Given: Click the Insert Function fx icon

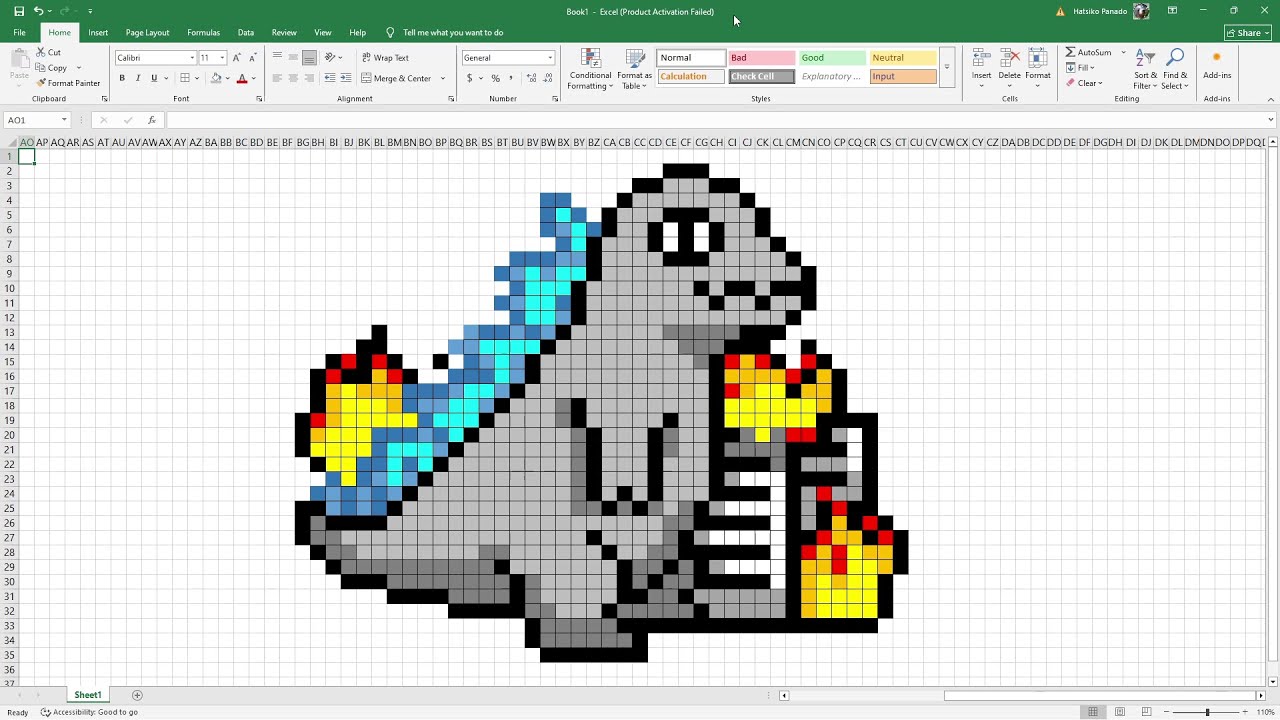Looking at the screenshot, I should point(152,120).
